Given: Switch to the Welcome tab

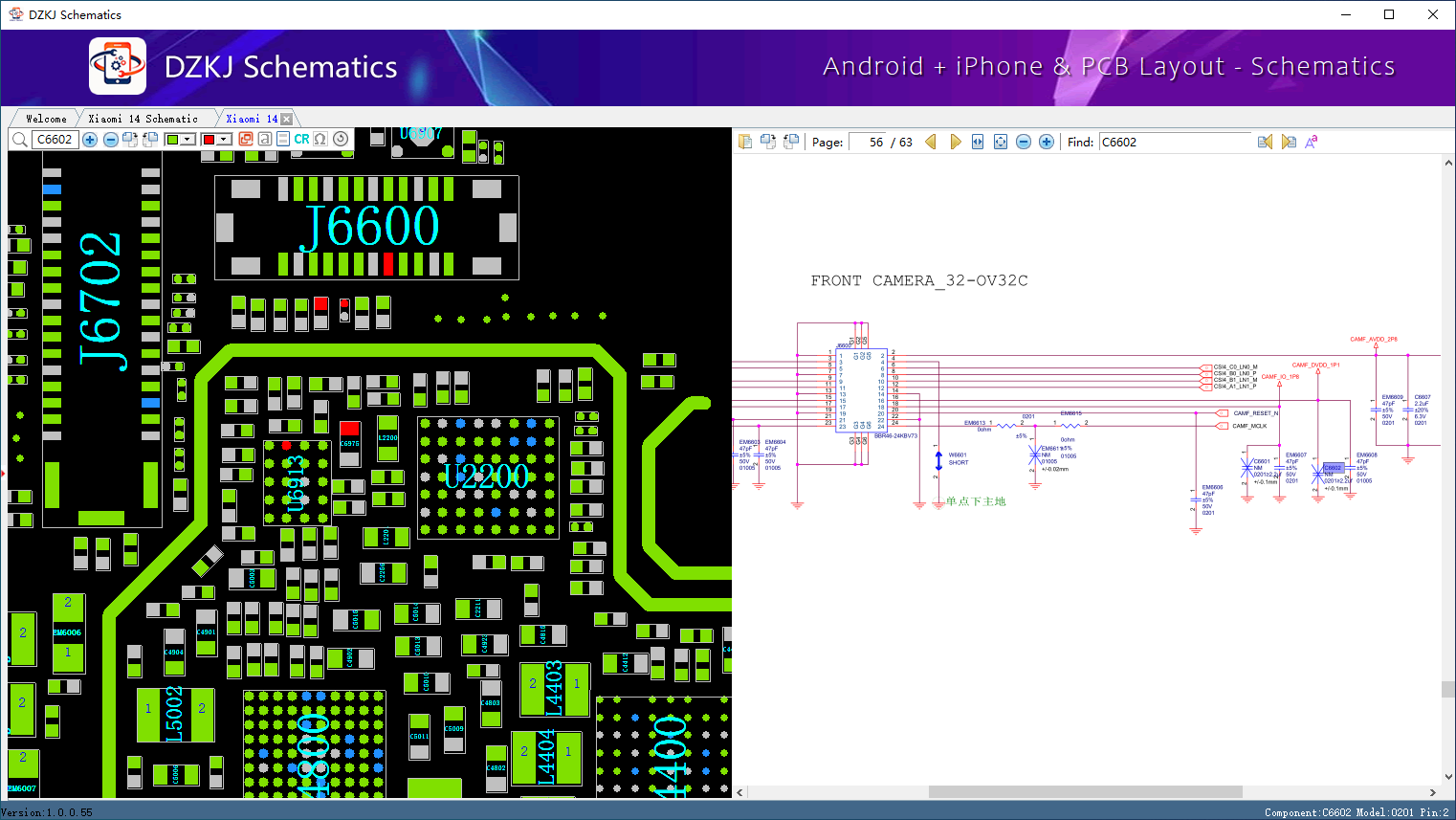Looking at the screenshot, I should pos(46,119).
